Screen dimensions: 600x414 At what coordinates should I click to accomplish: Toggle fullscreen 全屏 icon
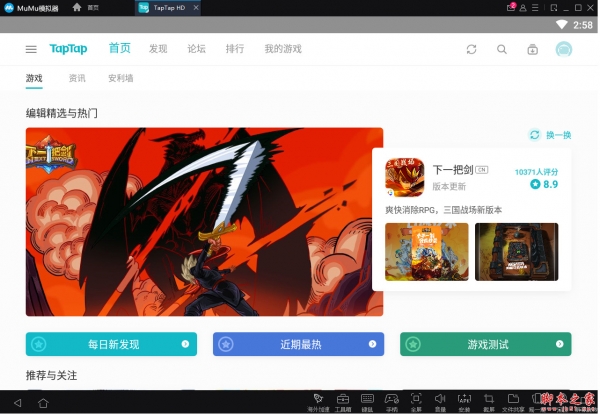[416, 399]
